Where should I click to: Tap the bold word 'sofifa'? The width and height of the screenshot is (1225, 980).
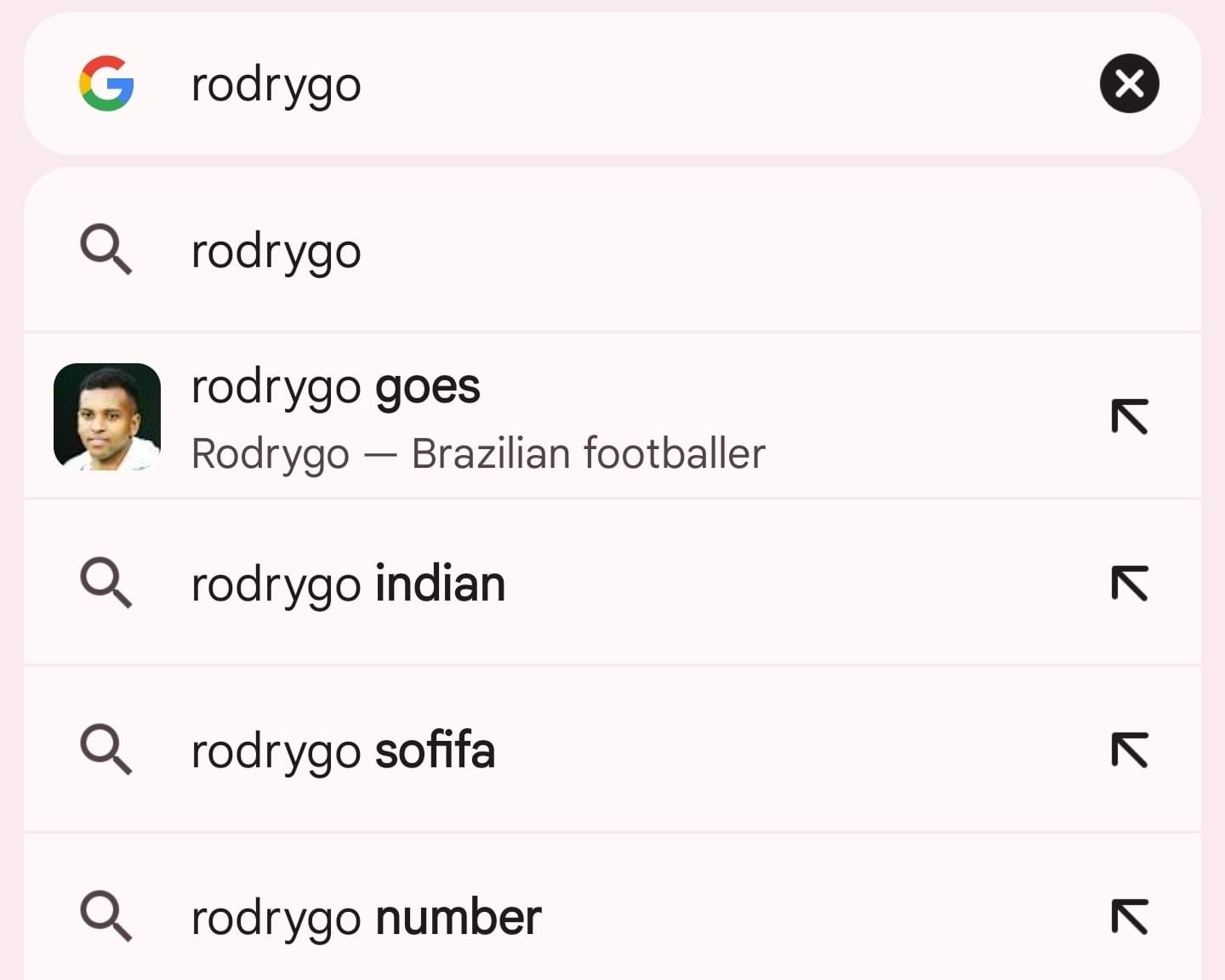(x=435, y=750)
